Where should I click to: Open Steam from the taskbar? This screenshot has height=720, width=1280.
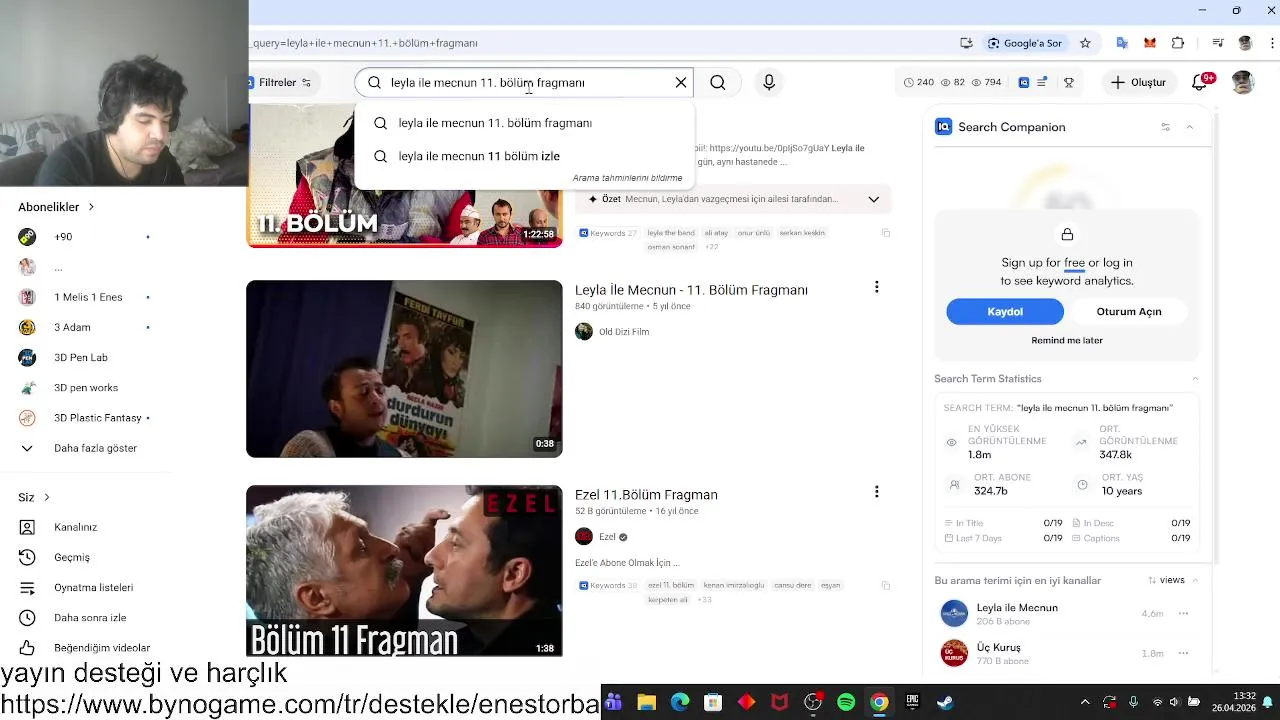click(945, 702)
